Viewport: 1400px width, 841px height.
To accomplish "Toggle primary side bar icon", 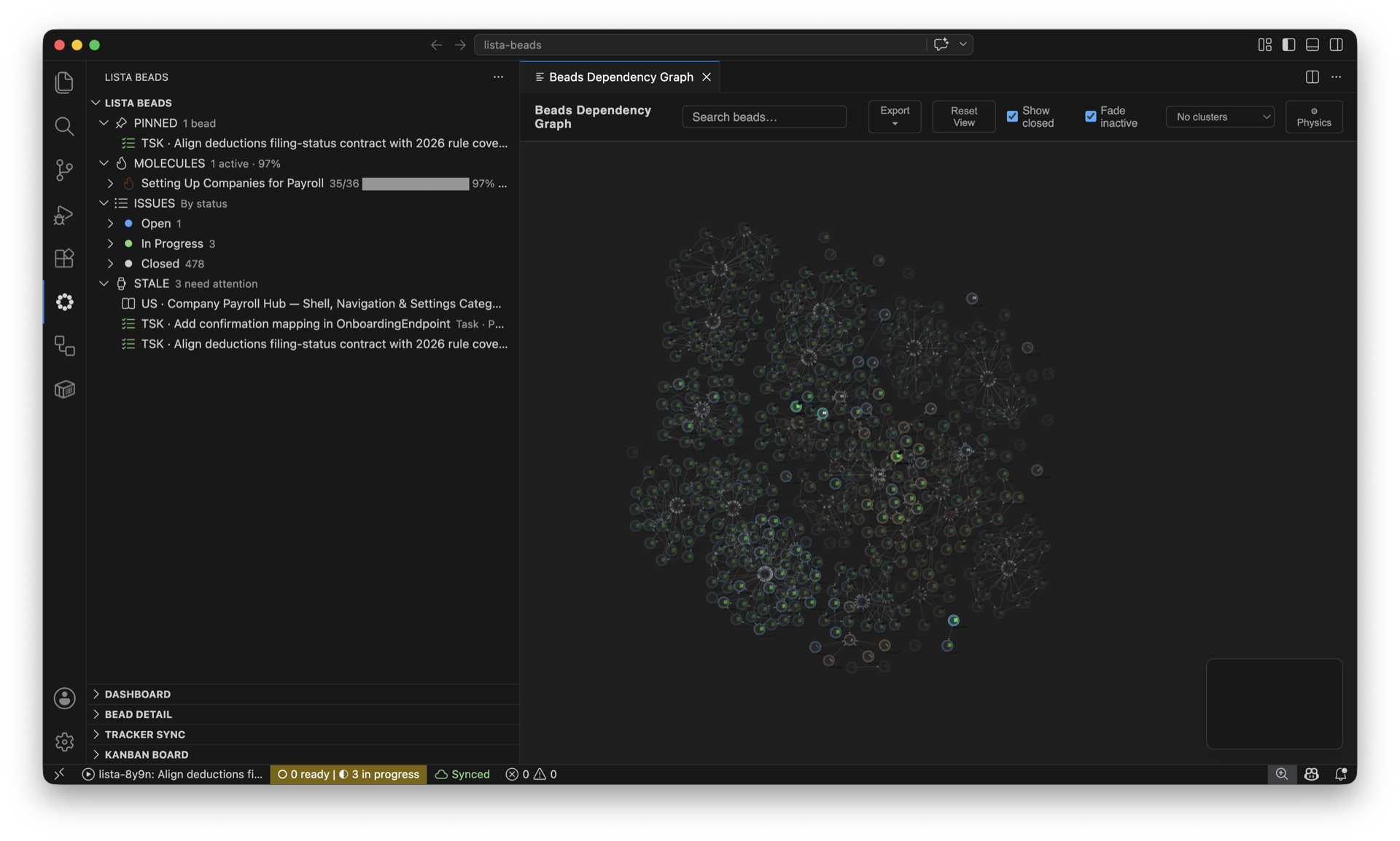I will [x=1288, y=44].
